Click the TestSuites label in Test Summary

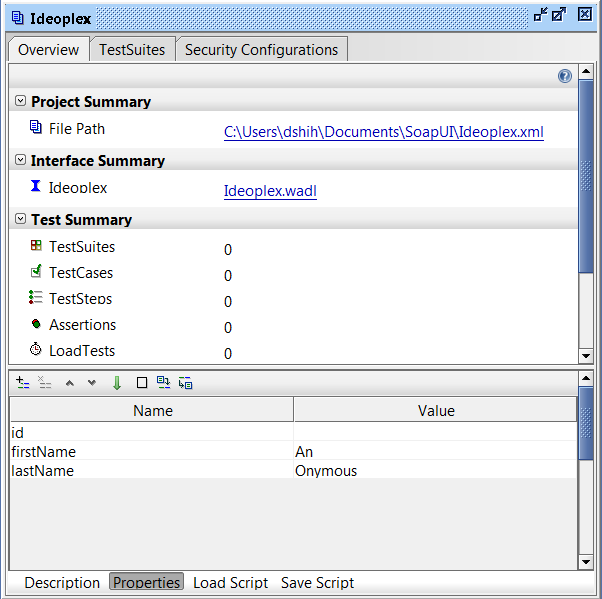click(82, 247)
